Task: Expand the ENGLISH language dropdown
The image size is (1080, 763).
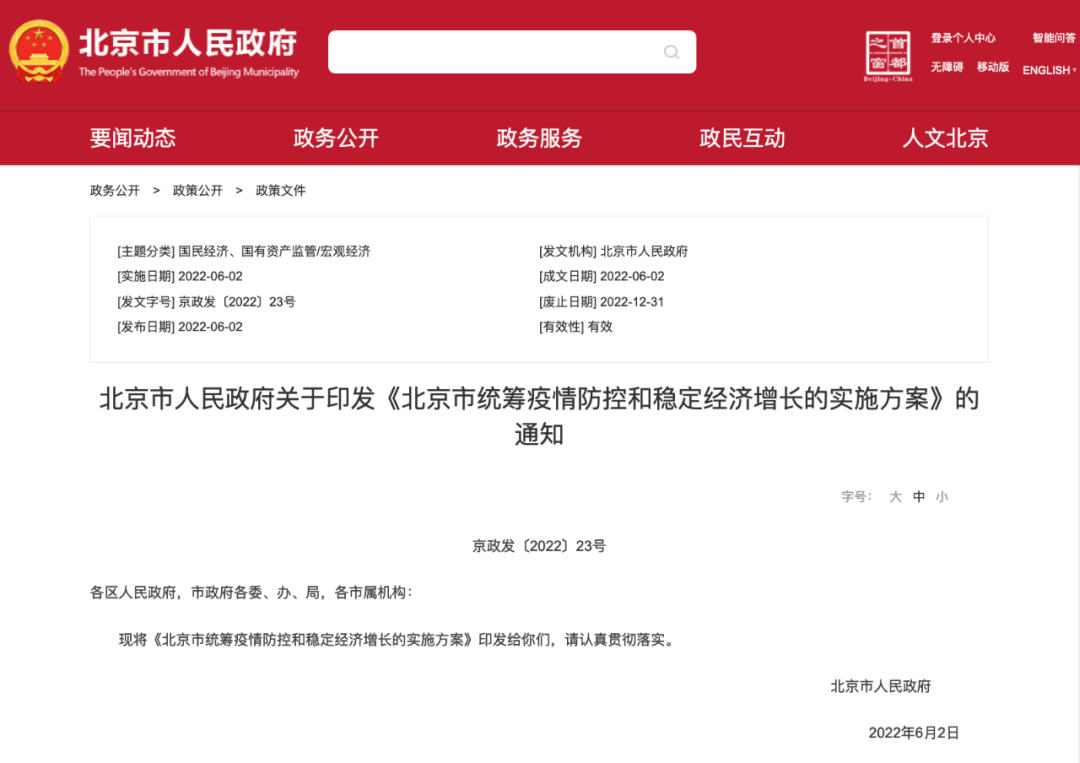Action: tap(1046, 69)
